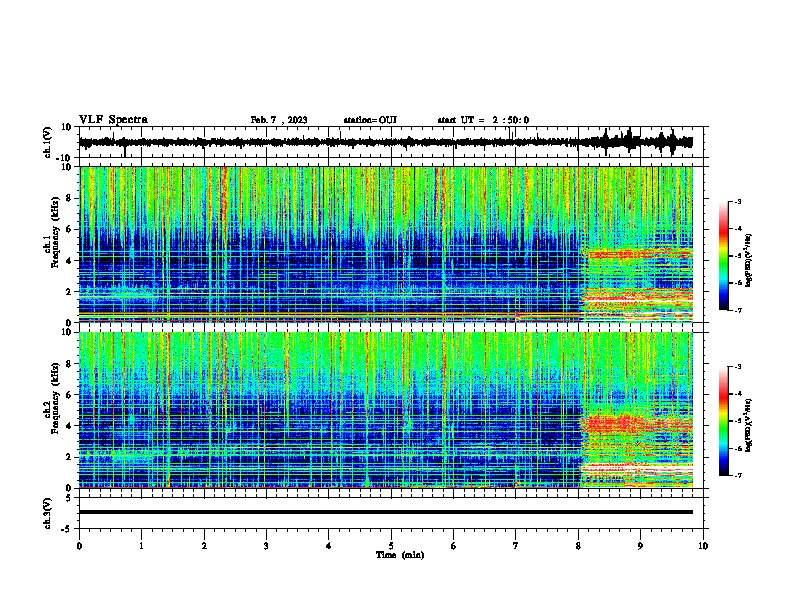Click the ch.2 spectrogram color scale bar
This screenshot has height=612, width=792.
click(x=723, y=421)
